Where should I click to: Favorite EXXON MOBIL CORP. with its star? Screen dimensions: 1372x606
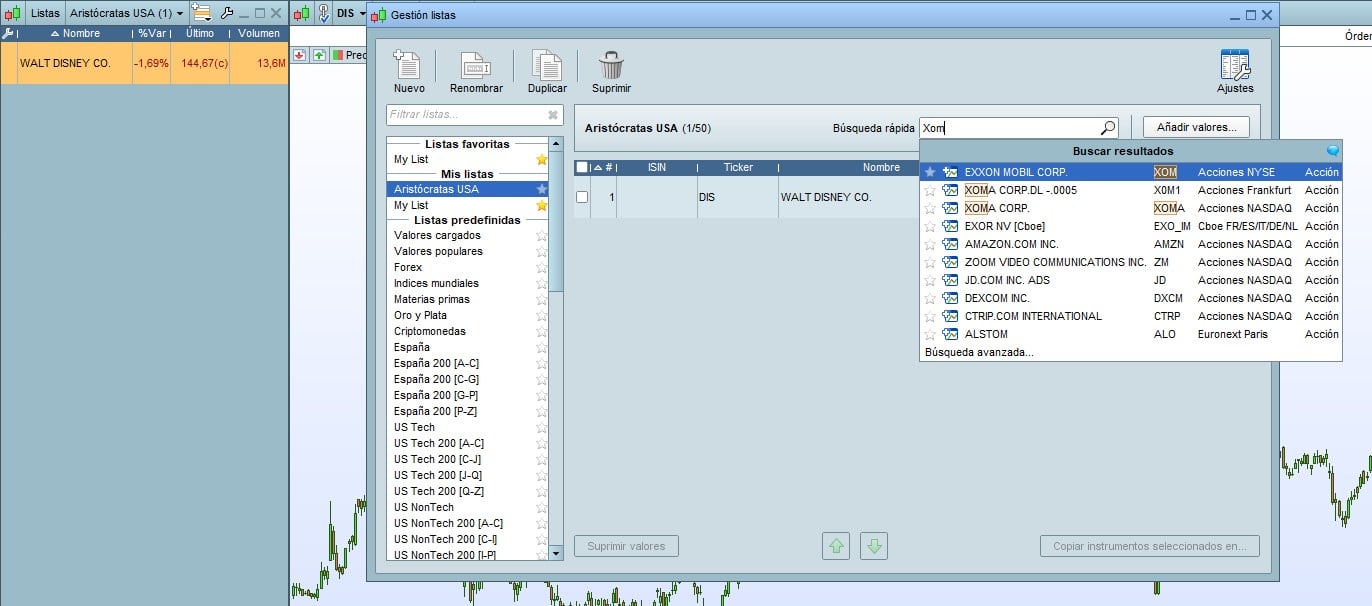click(x=930, y=172)
